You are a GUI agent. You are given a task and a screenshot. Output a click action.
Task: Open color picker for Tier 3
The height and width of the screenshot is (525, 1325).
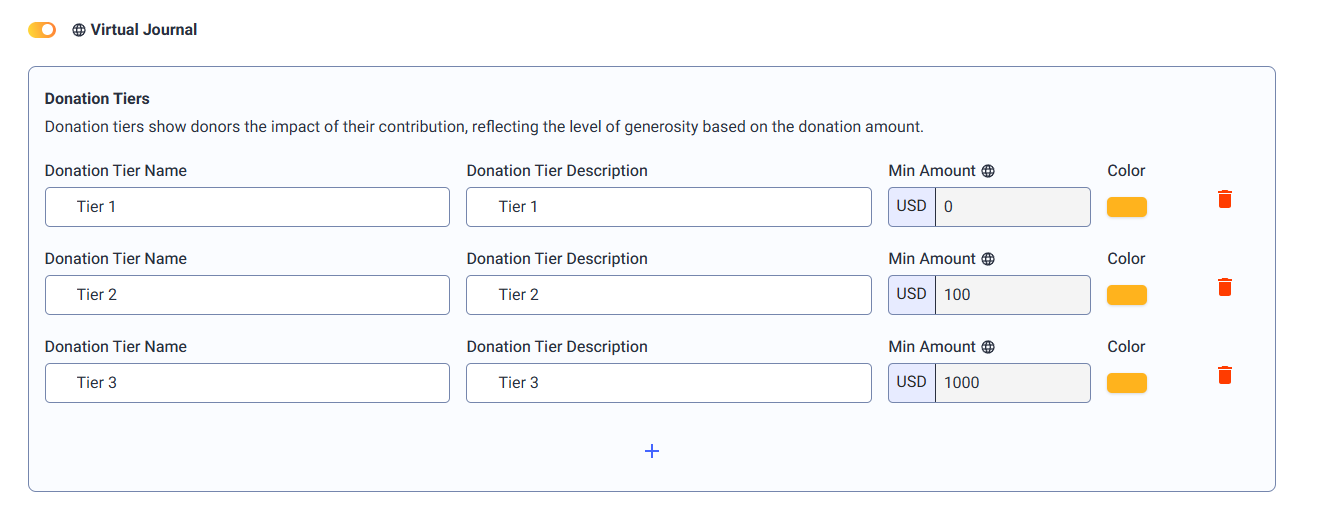[1127, 383]
